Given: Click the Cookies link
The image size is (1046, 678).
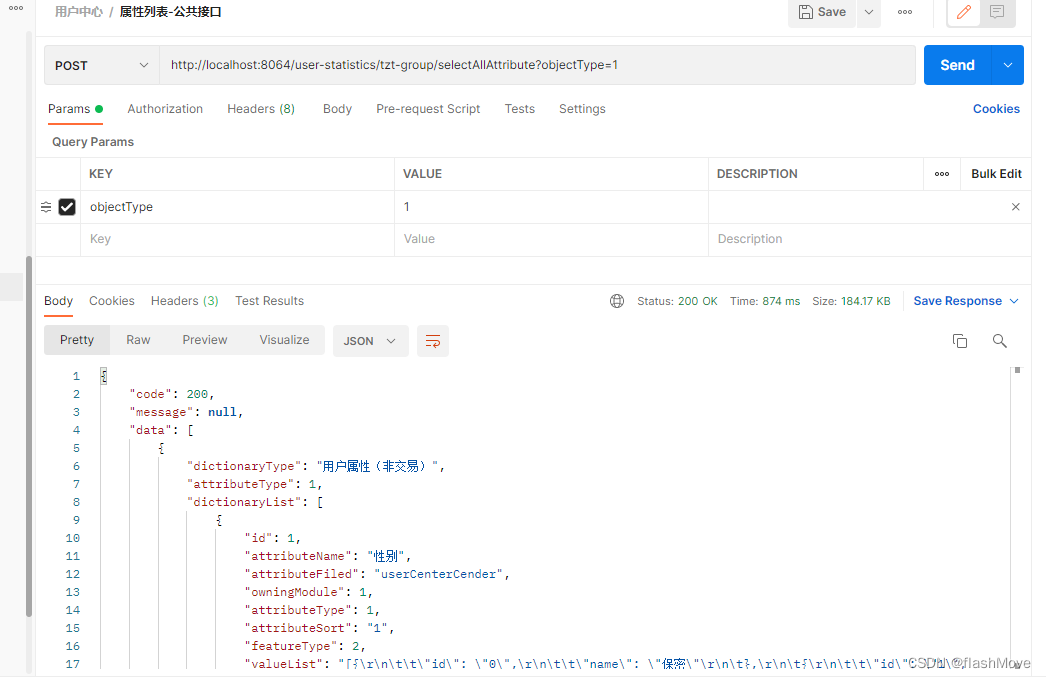Looking at the screenshot, I should [996, 109].
